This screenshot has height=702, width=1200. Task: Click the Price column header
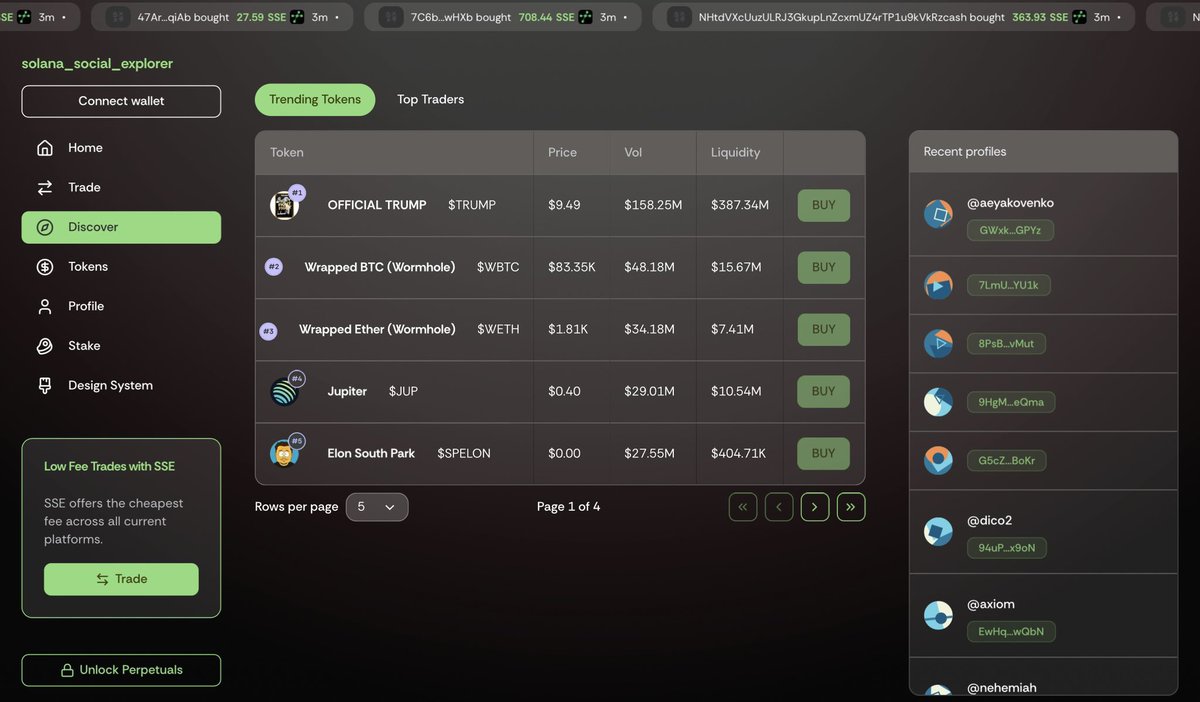562,153
